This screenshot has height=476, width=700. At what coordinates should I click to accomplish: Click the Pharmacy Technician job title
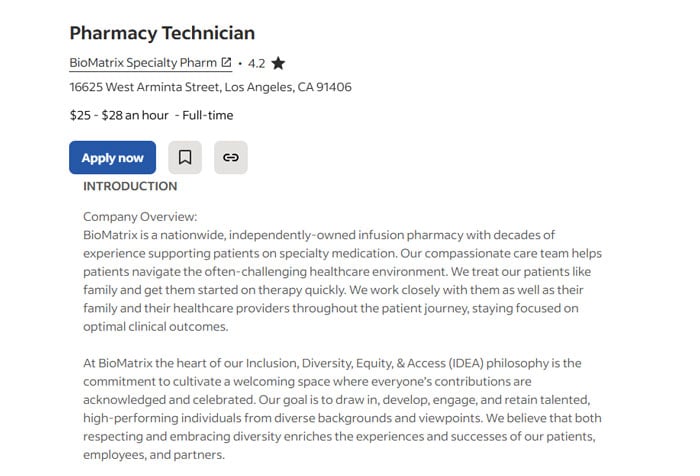pos(162,33)
